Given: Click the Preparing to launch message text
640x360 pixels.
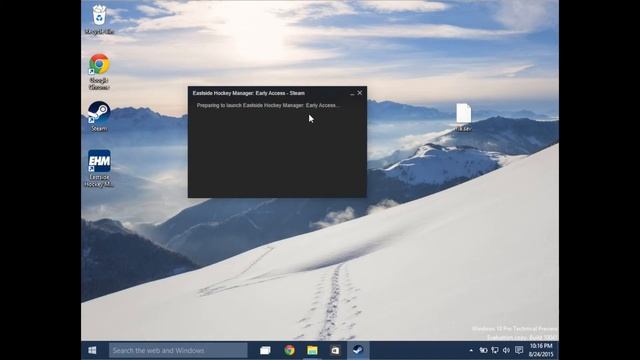Looking at the screenshot, I should coord(268,105).
